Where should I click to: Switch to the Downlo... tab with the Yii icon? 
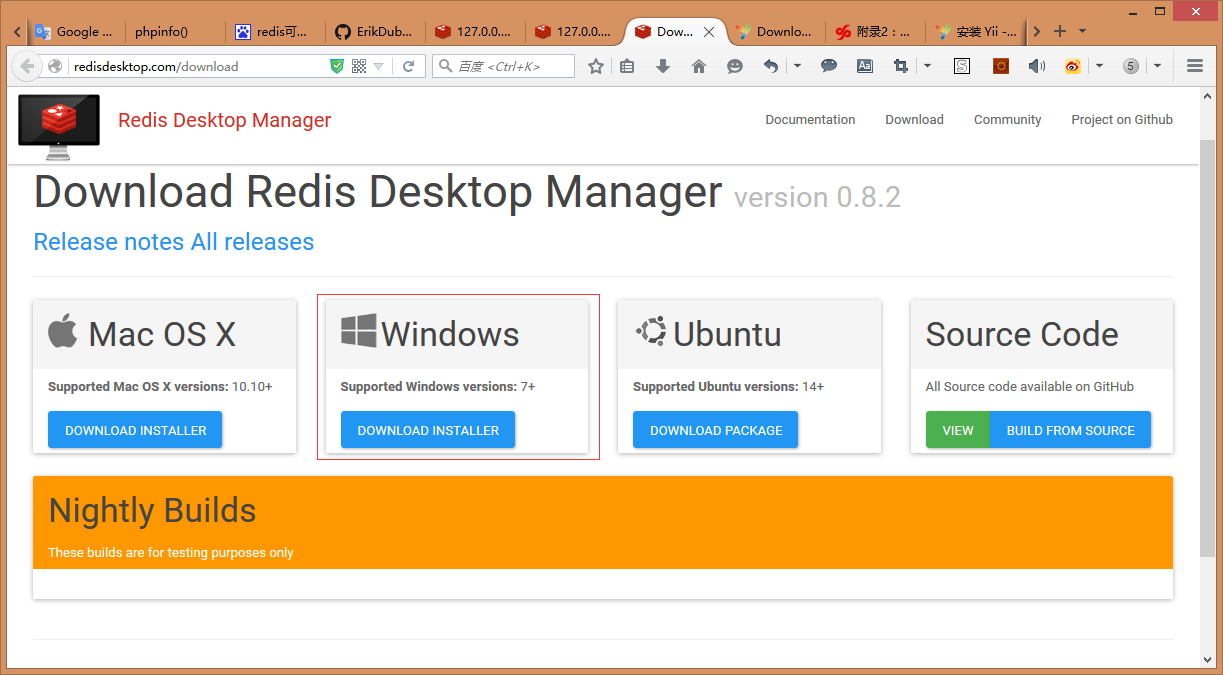click(776, 31)
